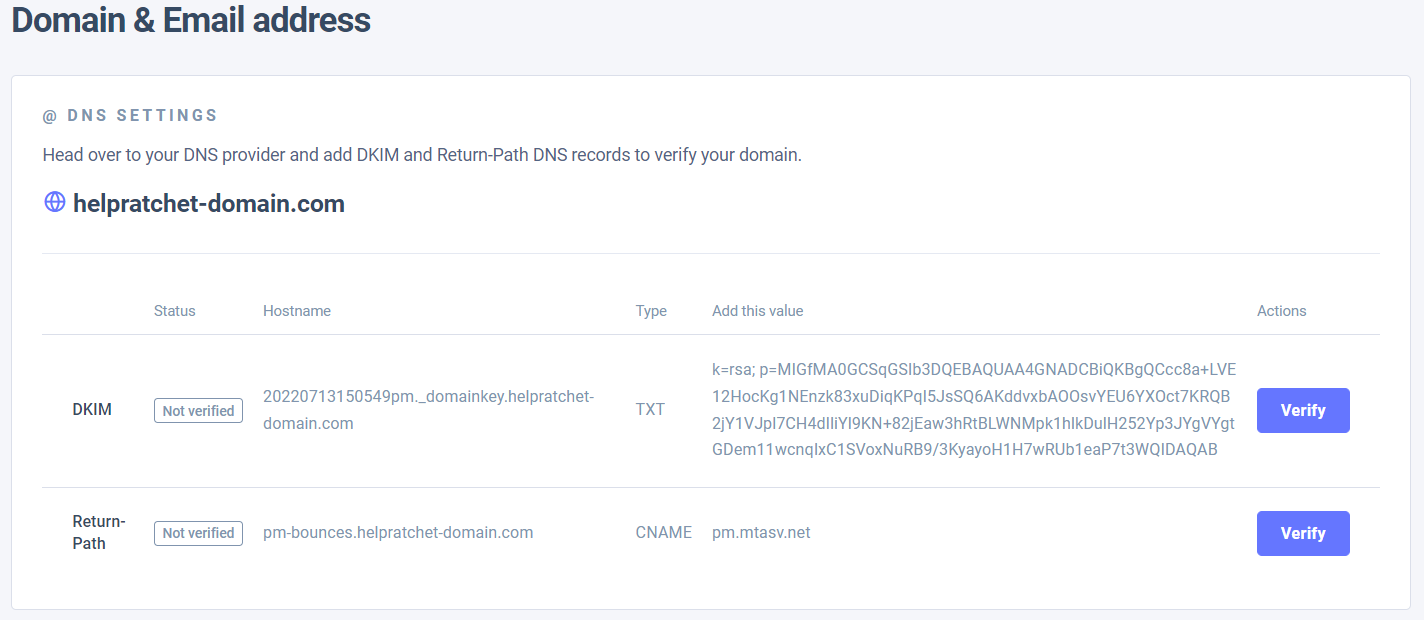The width and height of the screenshot is (1424, 620).
Task: Click the Type column header
Action: pos(651,311)
